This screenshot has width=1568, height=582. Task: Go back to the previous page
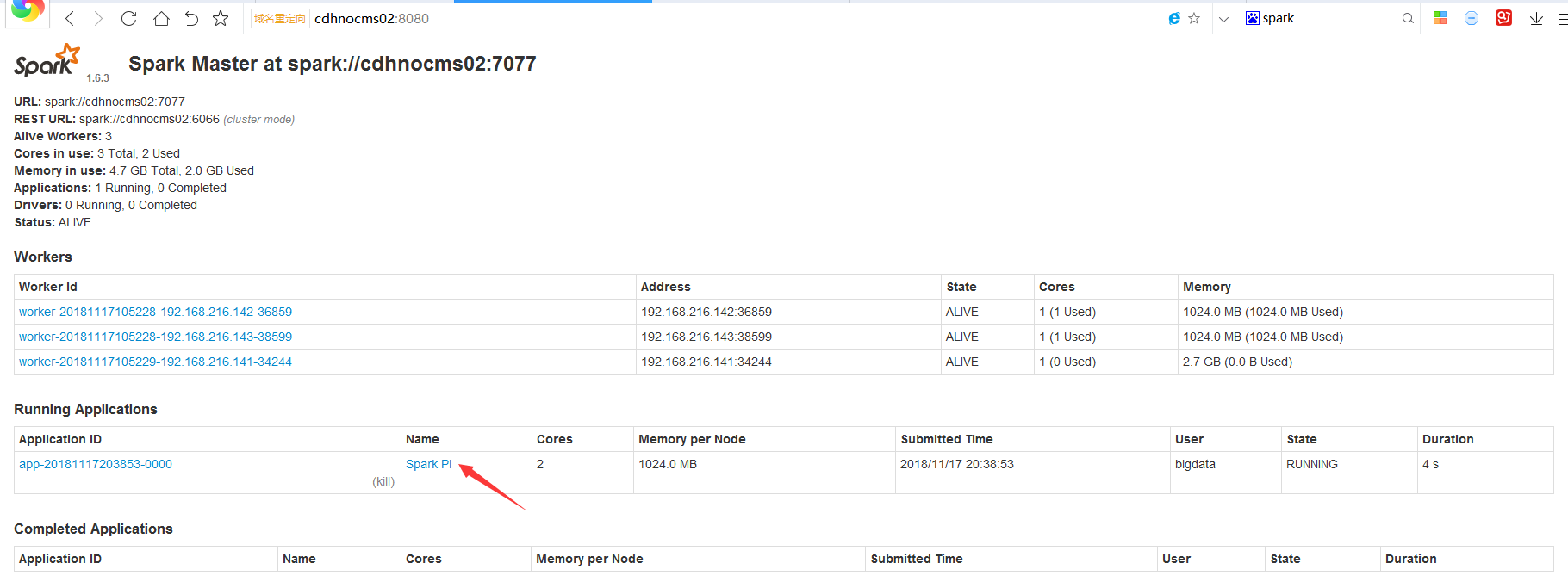[70, 18]
